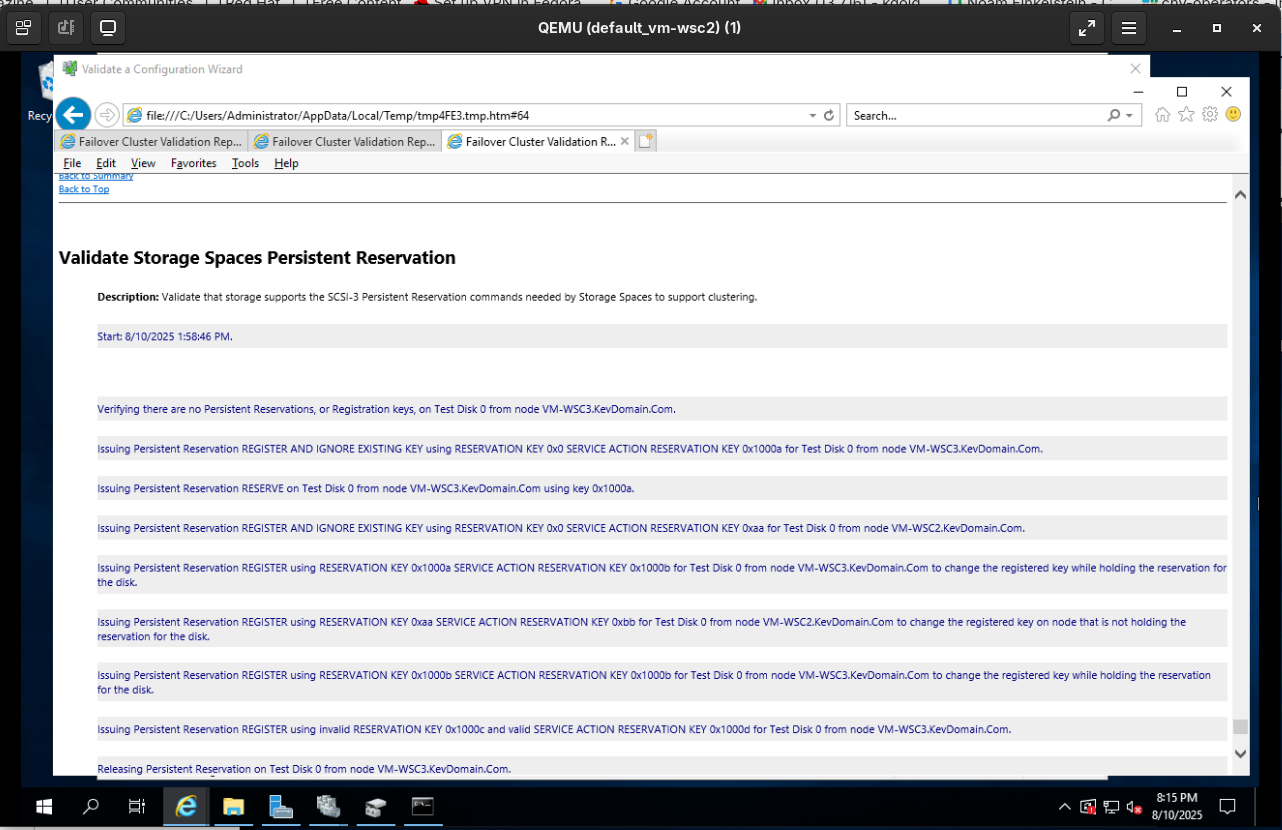This screenshot has height=830, width=1282.
Task: Click the taskbar clock showing 8:15 PM
Action: (x=1176, y=806)
